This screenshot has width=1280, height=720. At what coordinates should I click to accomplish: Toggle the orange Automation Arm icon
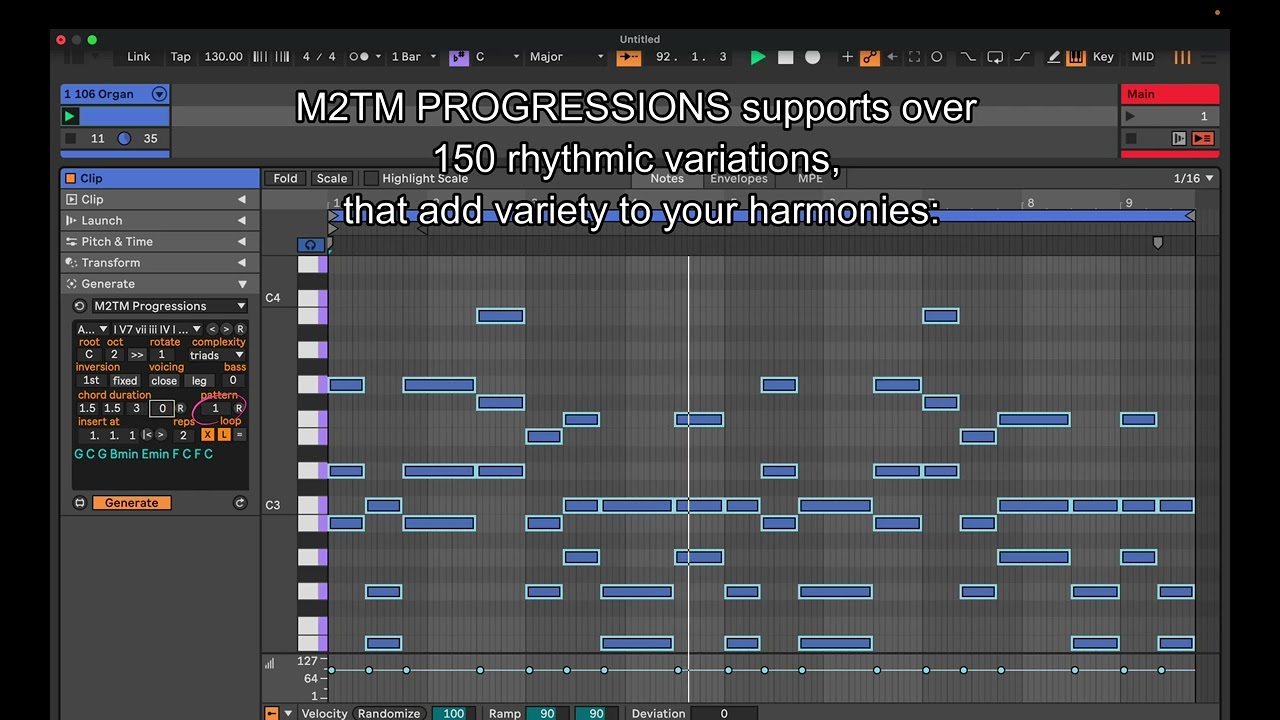(x=870, y=57)
